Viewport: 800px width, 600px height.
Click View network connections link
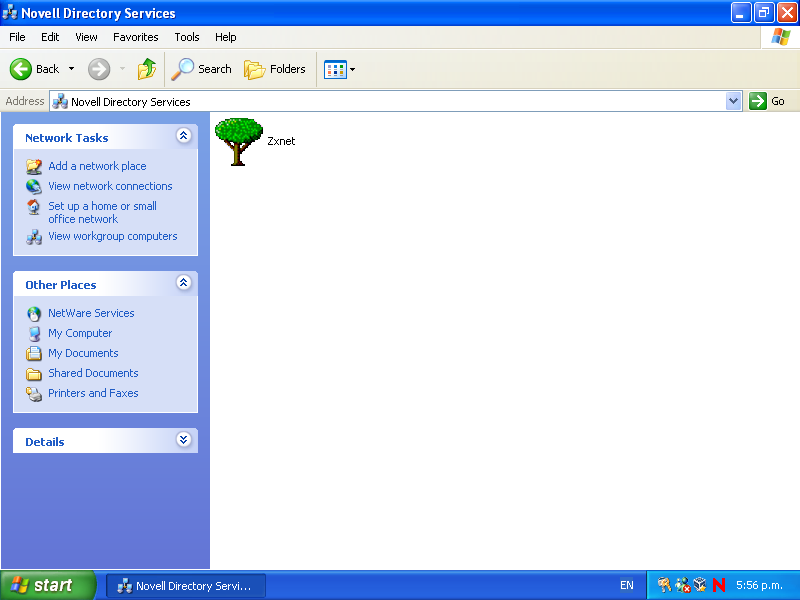[x=110, y=186]
